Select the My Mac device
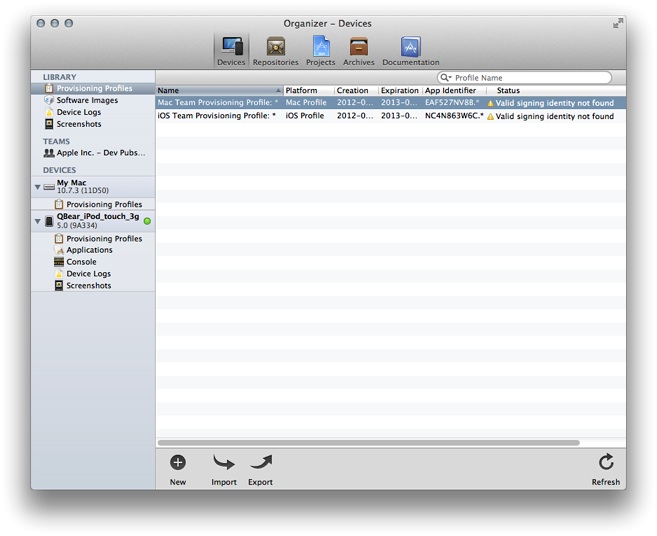The height and width of the screenshot is (536, 657). point(93,186)
